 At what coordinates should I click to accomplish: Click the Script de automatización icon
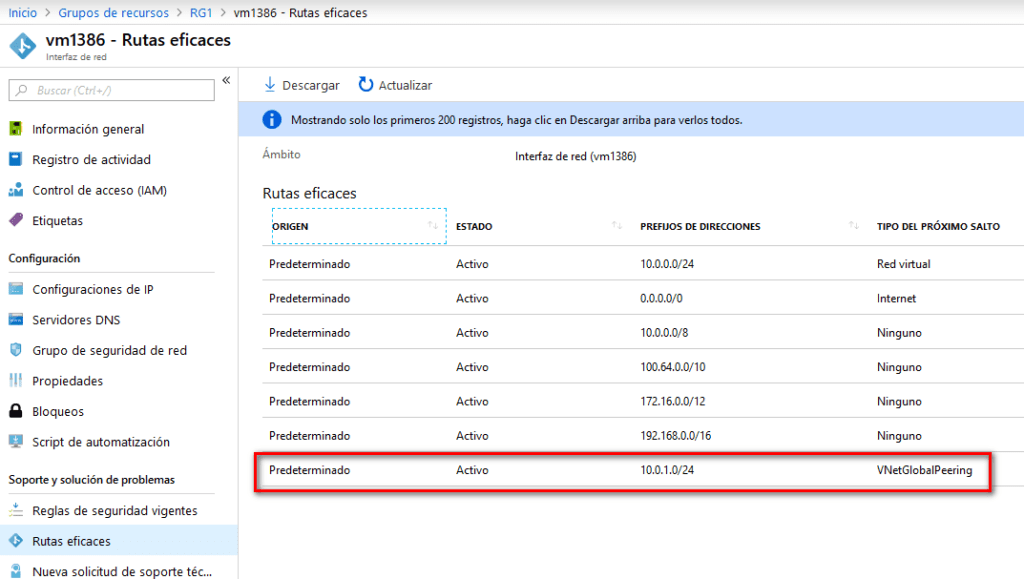pyautogui.click(x=16, y=441)
